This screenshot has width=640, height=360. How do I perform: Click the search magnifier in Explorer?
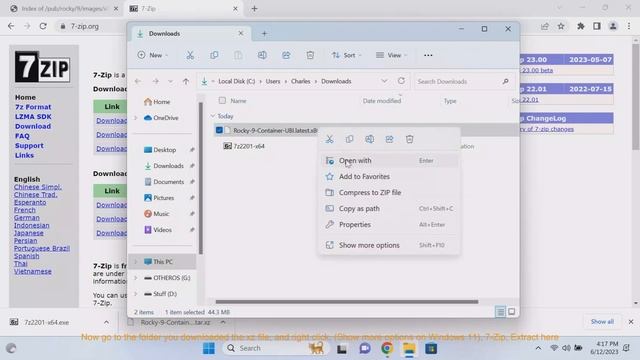click(505, 81)
